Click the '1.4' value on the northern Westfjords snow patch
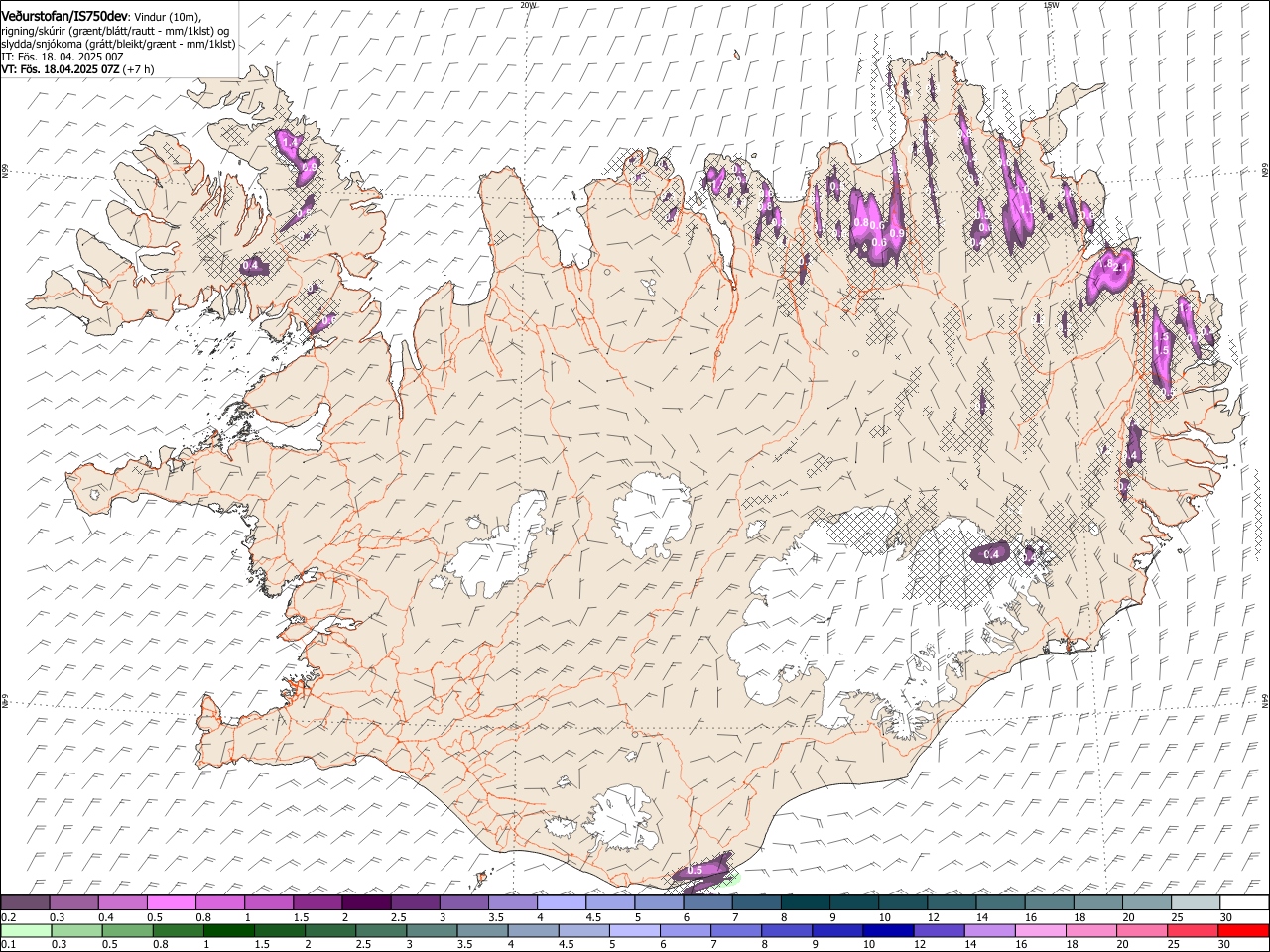 [290, 144]
